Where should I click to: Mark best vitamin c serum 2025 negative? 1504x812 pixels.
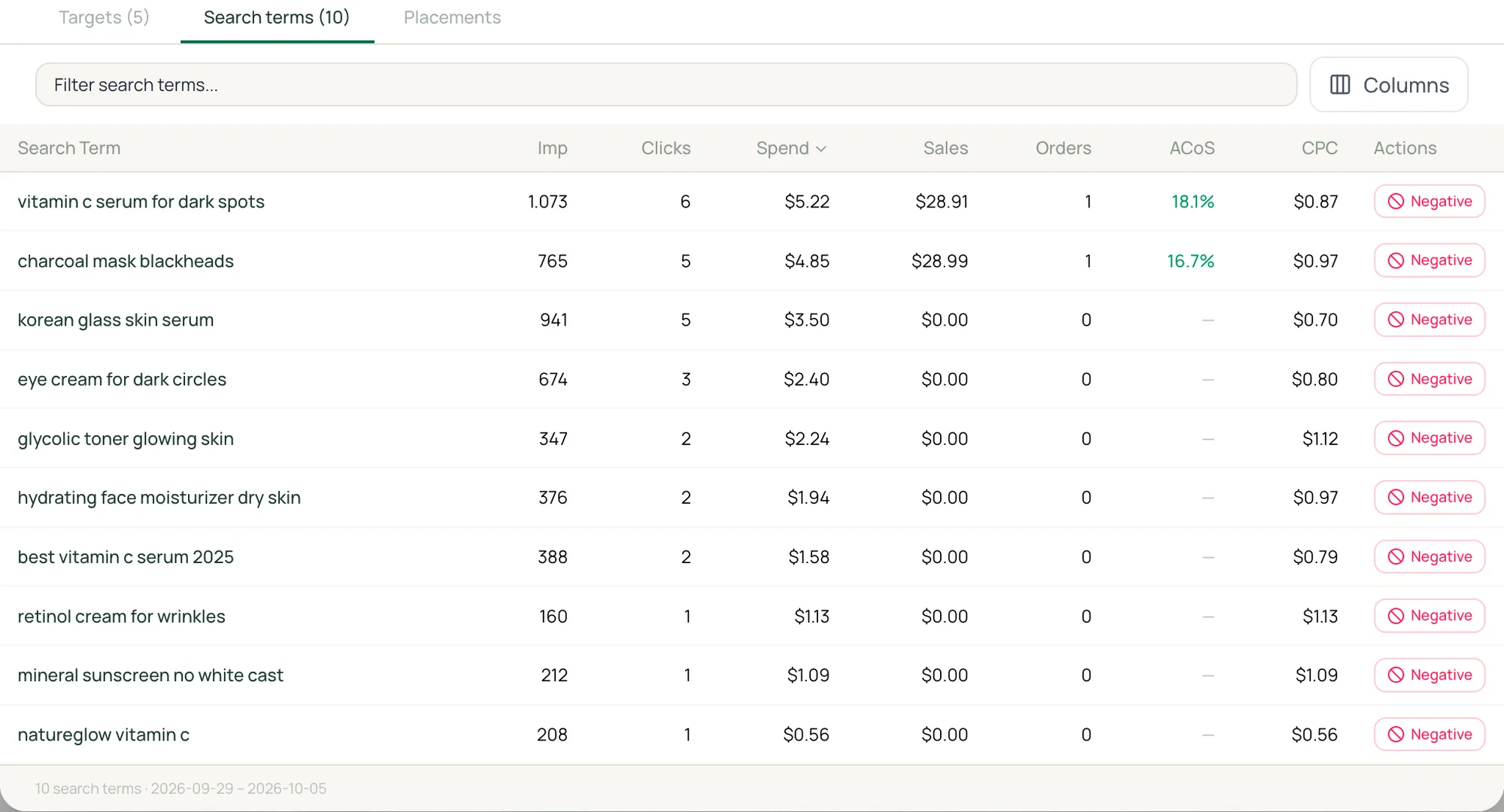pyautogui.click(x=1429, y=556)
